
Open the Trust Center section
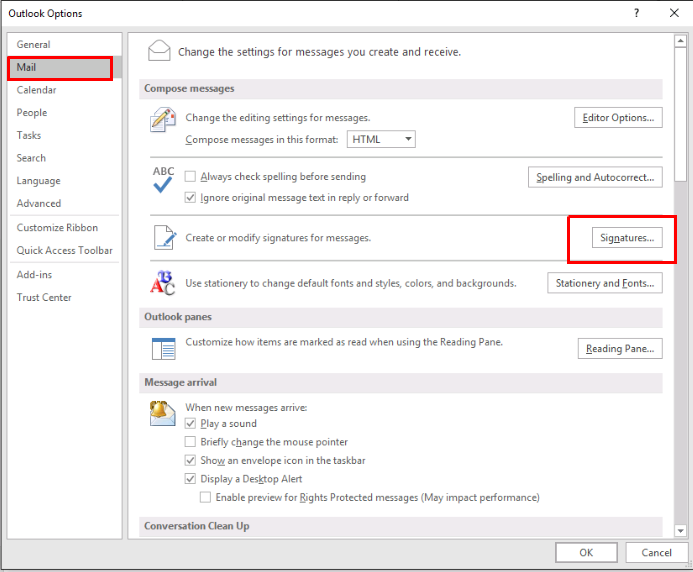[44, 297]
